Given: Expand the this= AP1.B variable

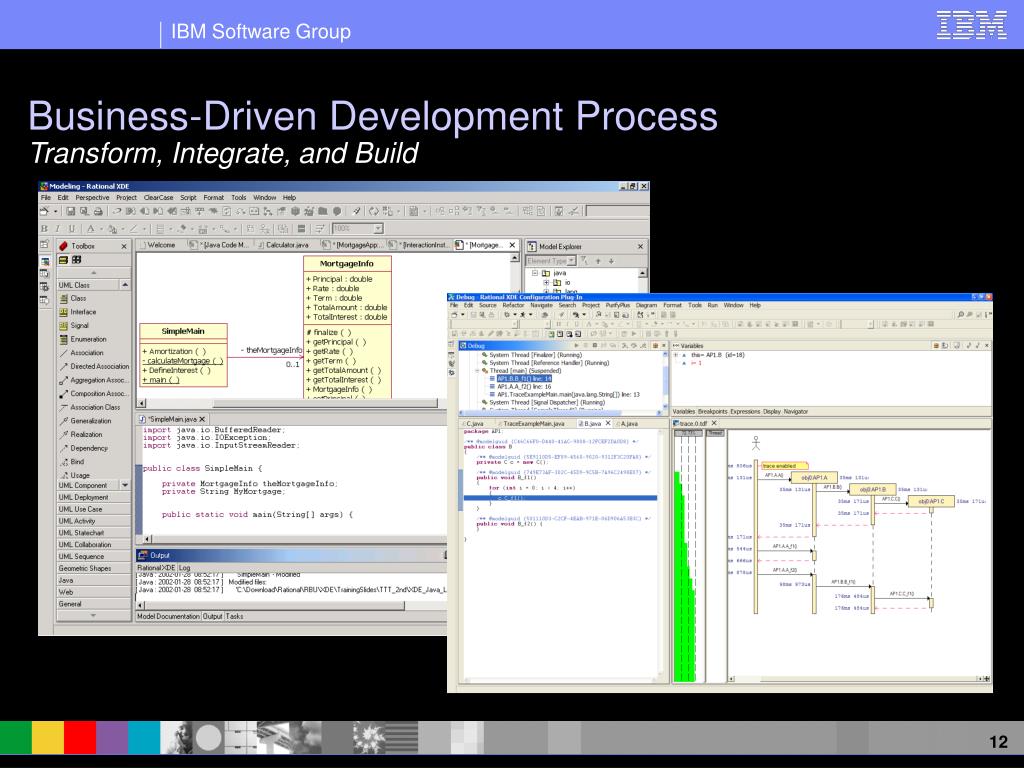Looking at the screenshot, I should coord(676,355).
